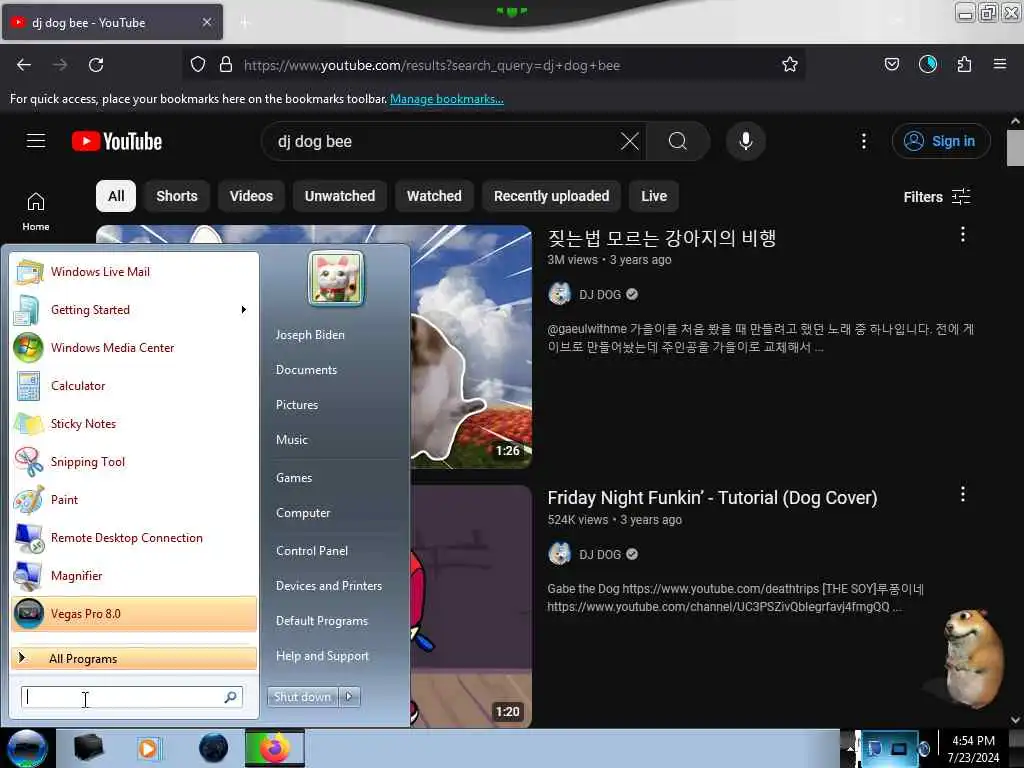Expand the Getting Started submenu arrow
Image resolution: width=1024 pixels, height=768 pixels.
(x=244, y=310)
